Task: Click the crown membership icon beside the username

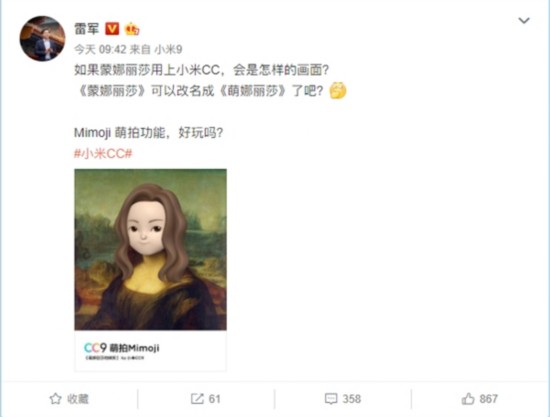Action: (x=132, y=29)
